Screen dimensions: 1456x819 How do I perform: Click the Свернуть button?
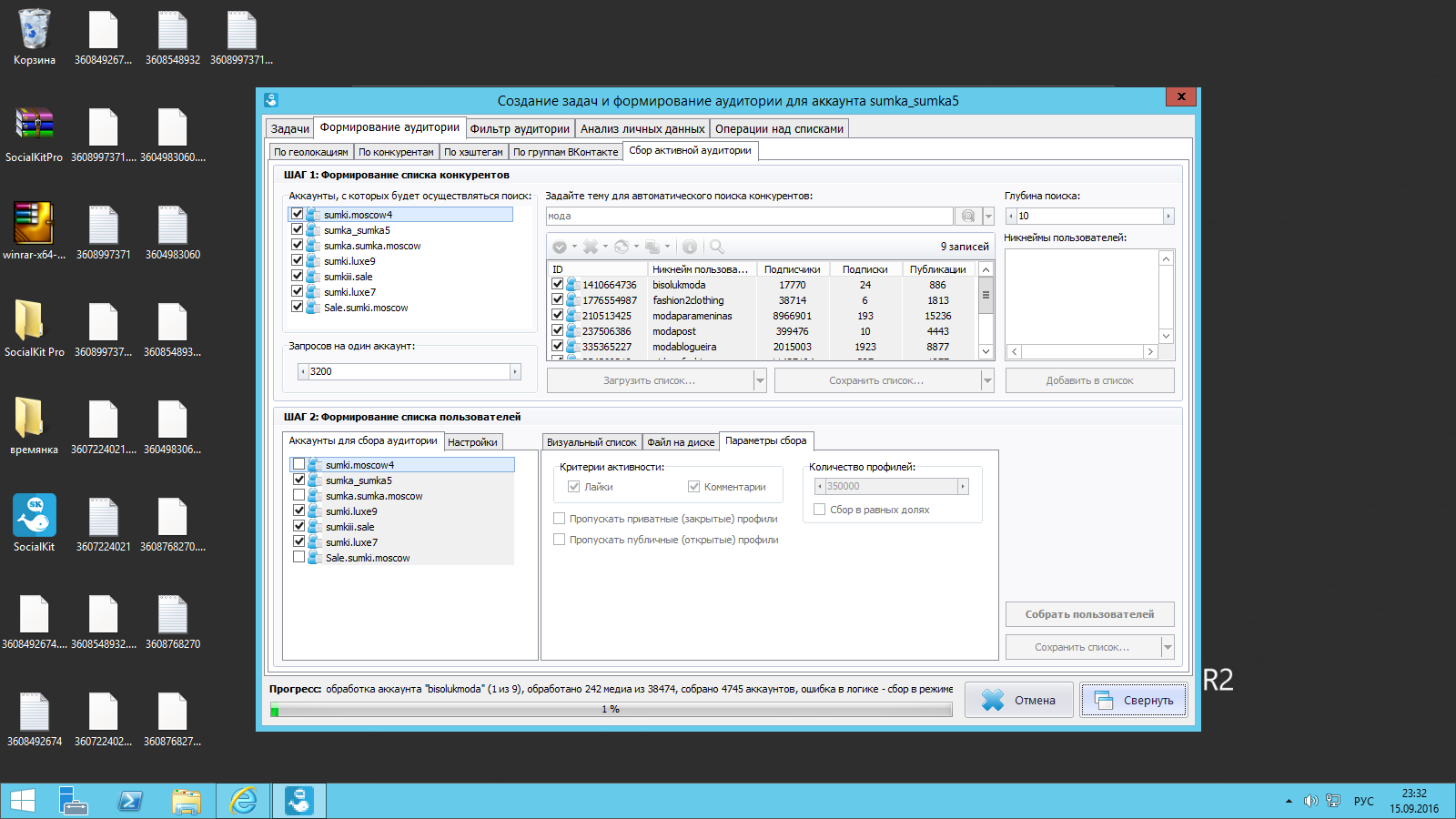point(1134,700)
